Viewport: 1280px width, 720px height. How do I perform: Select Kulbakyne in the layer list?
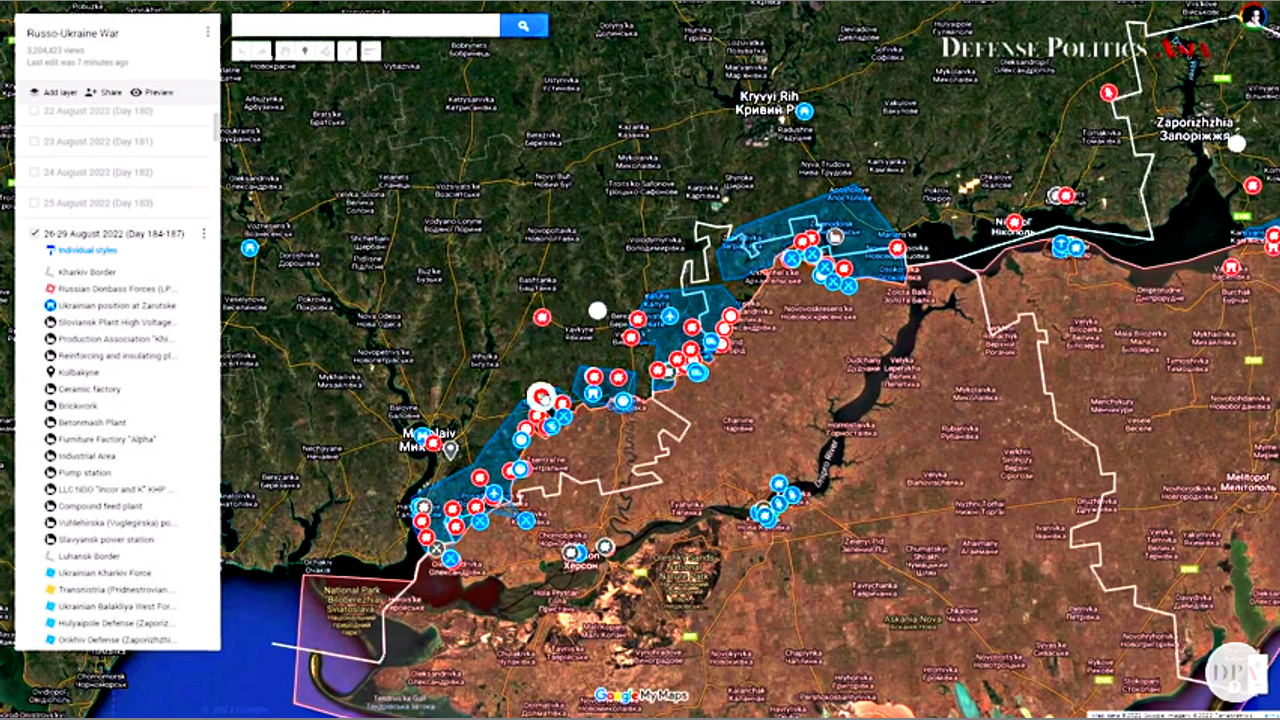[x=80, y=372]
